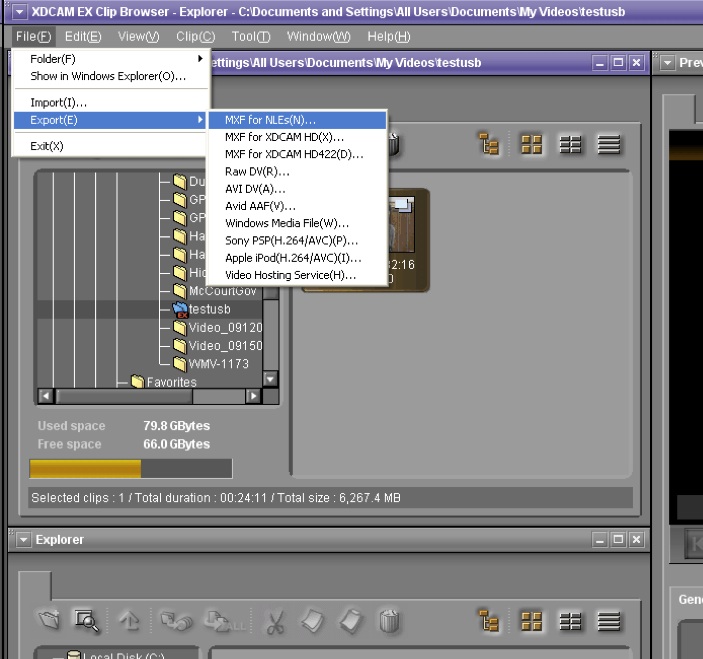
Task: Open the File menu
Action: tap(34, 36)
